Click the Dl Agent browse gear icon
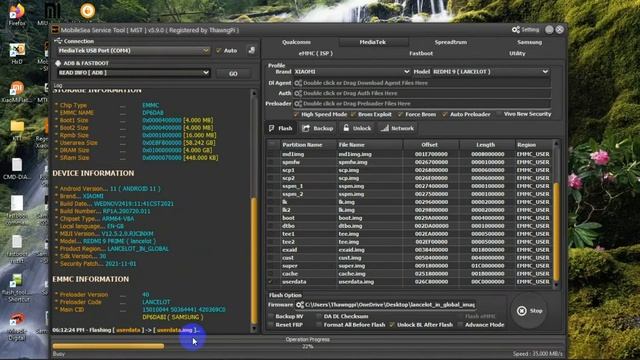The image size is (640, 360). (x=298, y=83)
